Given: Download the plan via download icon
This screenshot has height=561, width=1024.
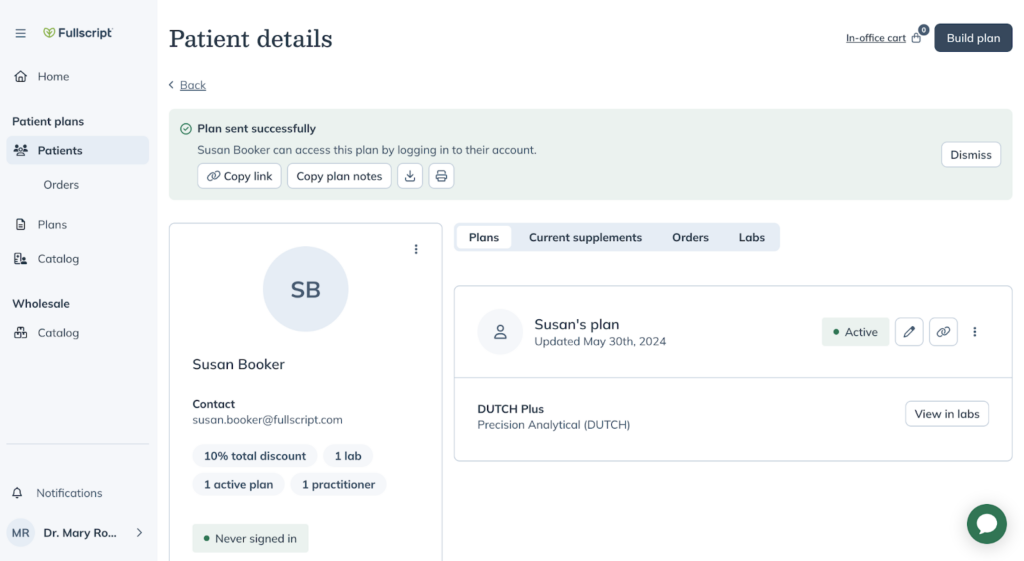Looking at the screenshot, I should (x=410, y=176).
